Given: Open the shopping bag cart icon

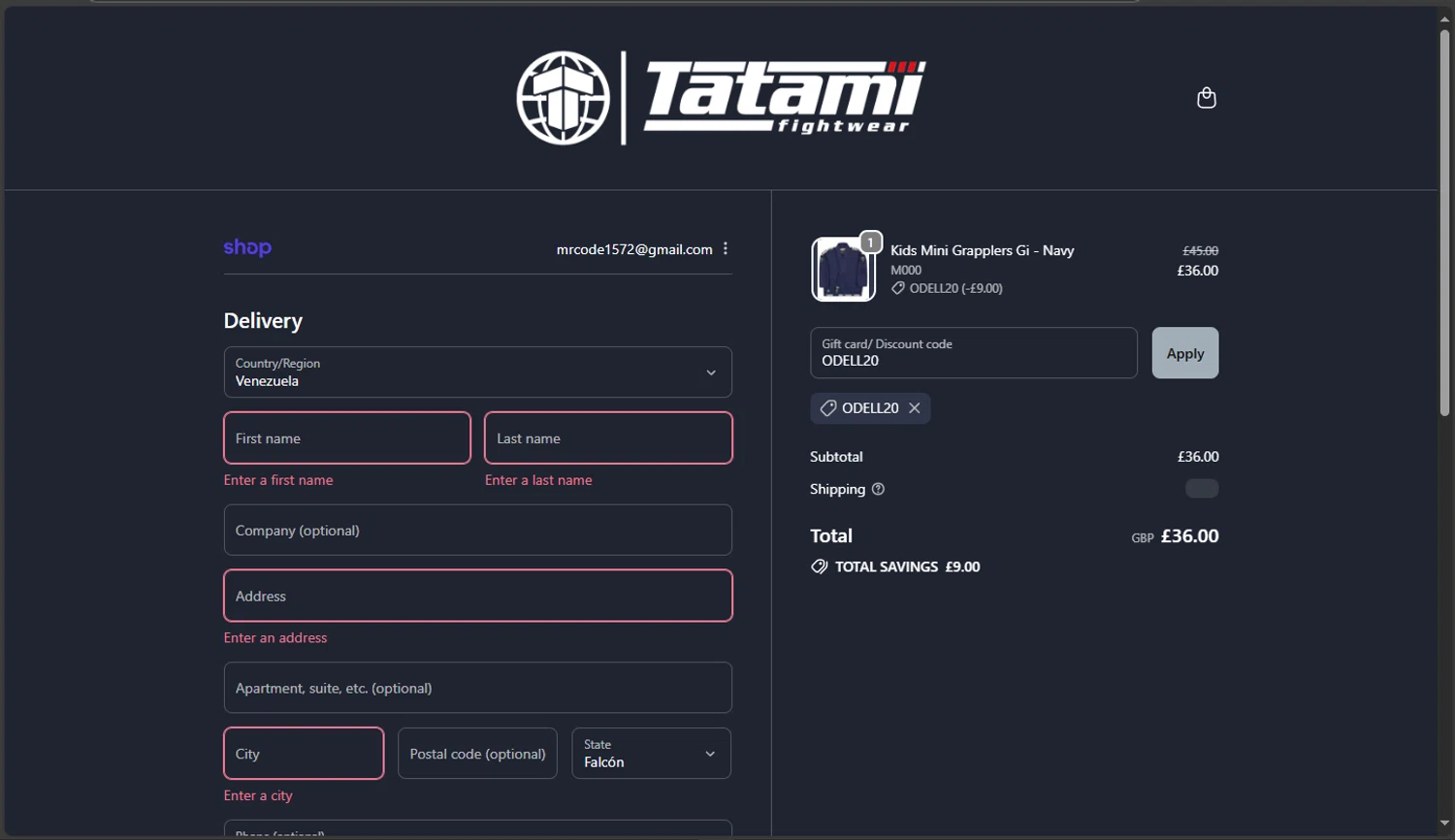Looking at the screenshot, I should pyautogui.click(x=1206, y=98).
